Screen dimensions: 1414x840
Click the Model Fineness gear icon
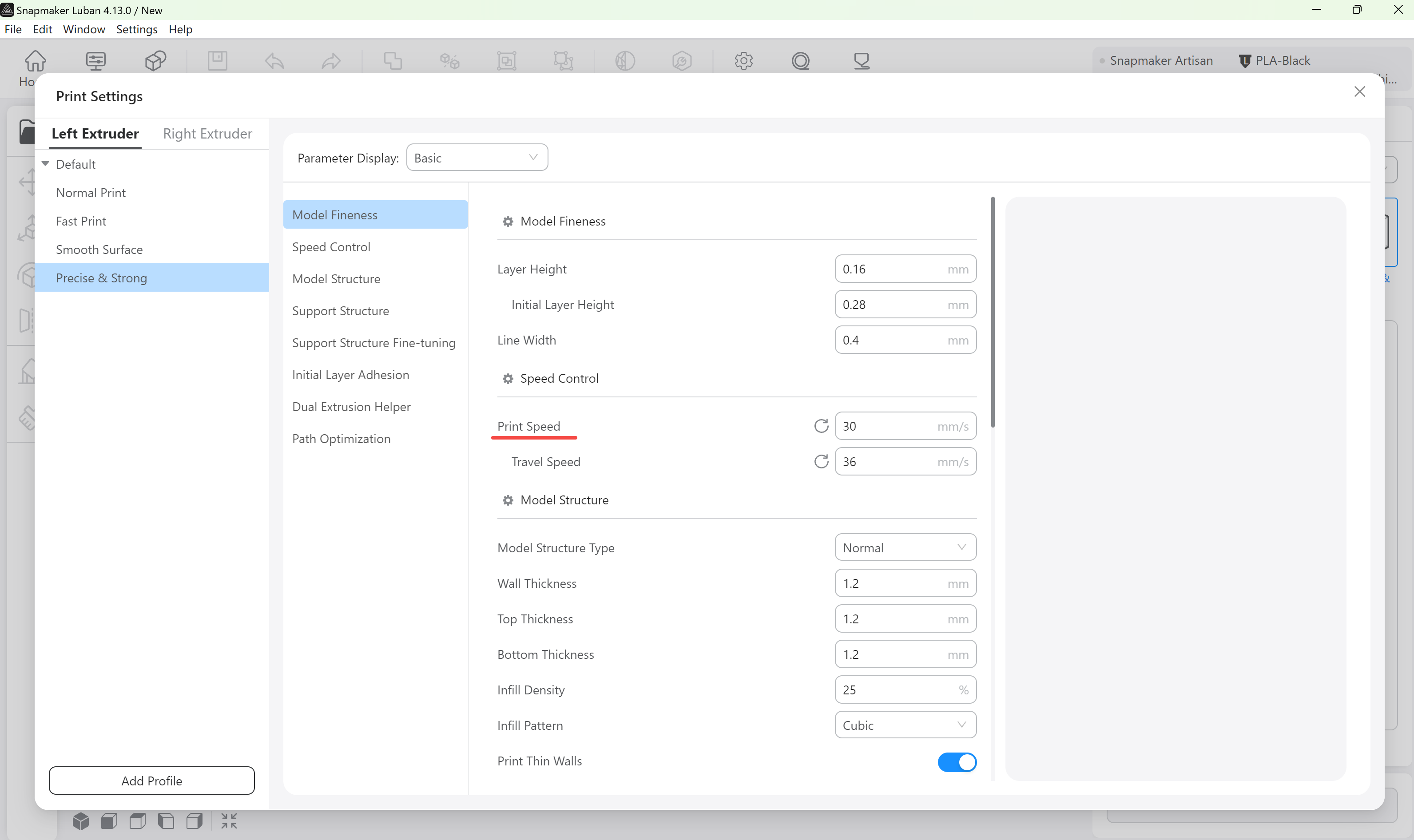508,221
